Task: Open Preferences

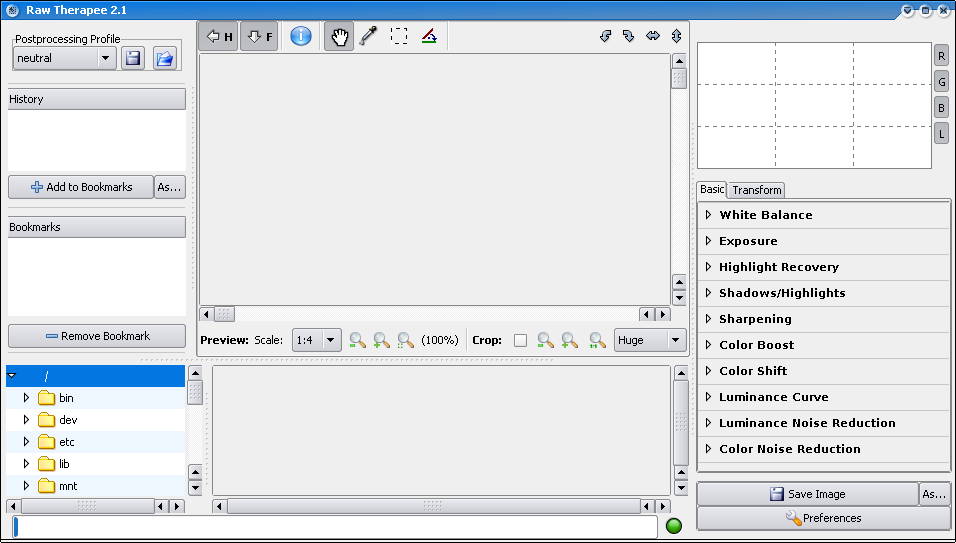Action: (x=824, y=518)
